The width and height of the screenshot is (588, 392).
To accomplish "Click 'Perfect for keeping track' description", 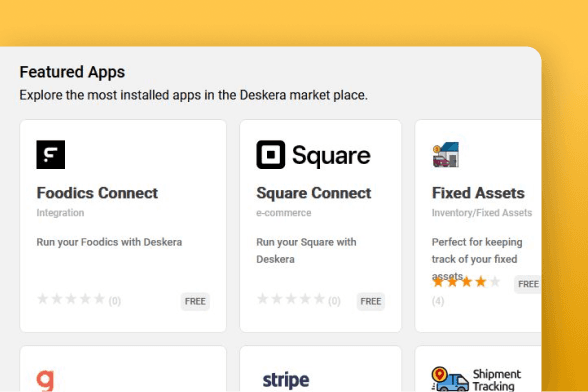I will click(x=477, y=259).
